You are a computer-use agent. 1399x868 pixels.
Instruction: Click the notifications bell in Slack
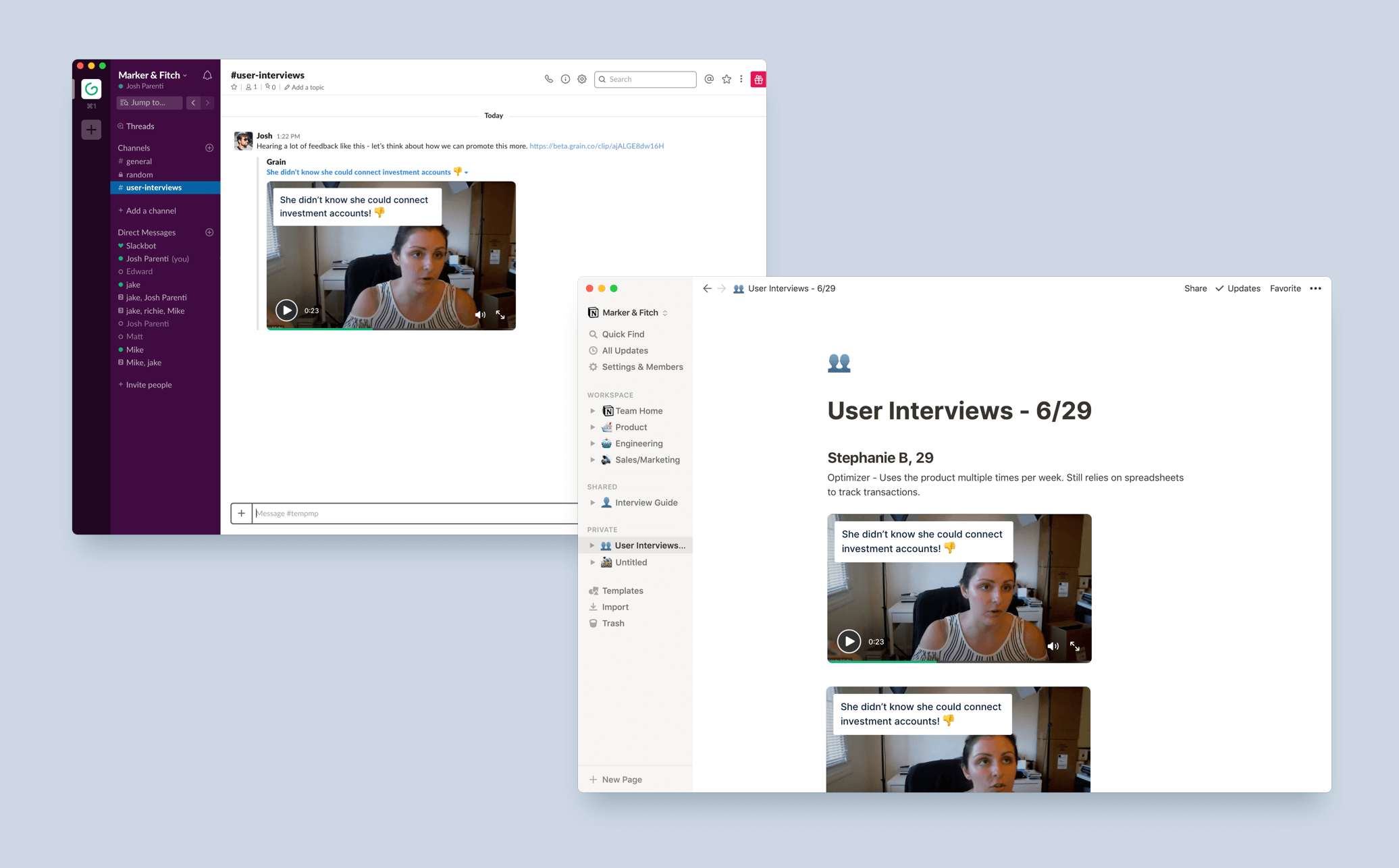click(207, 75)
